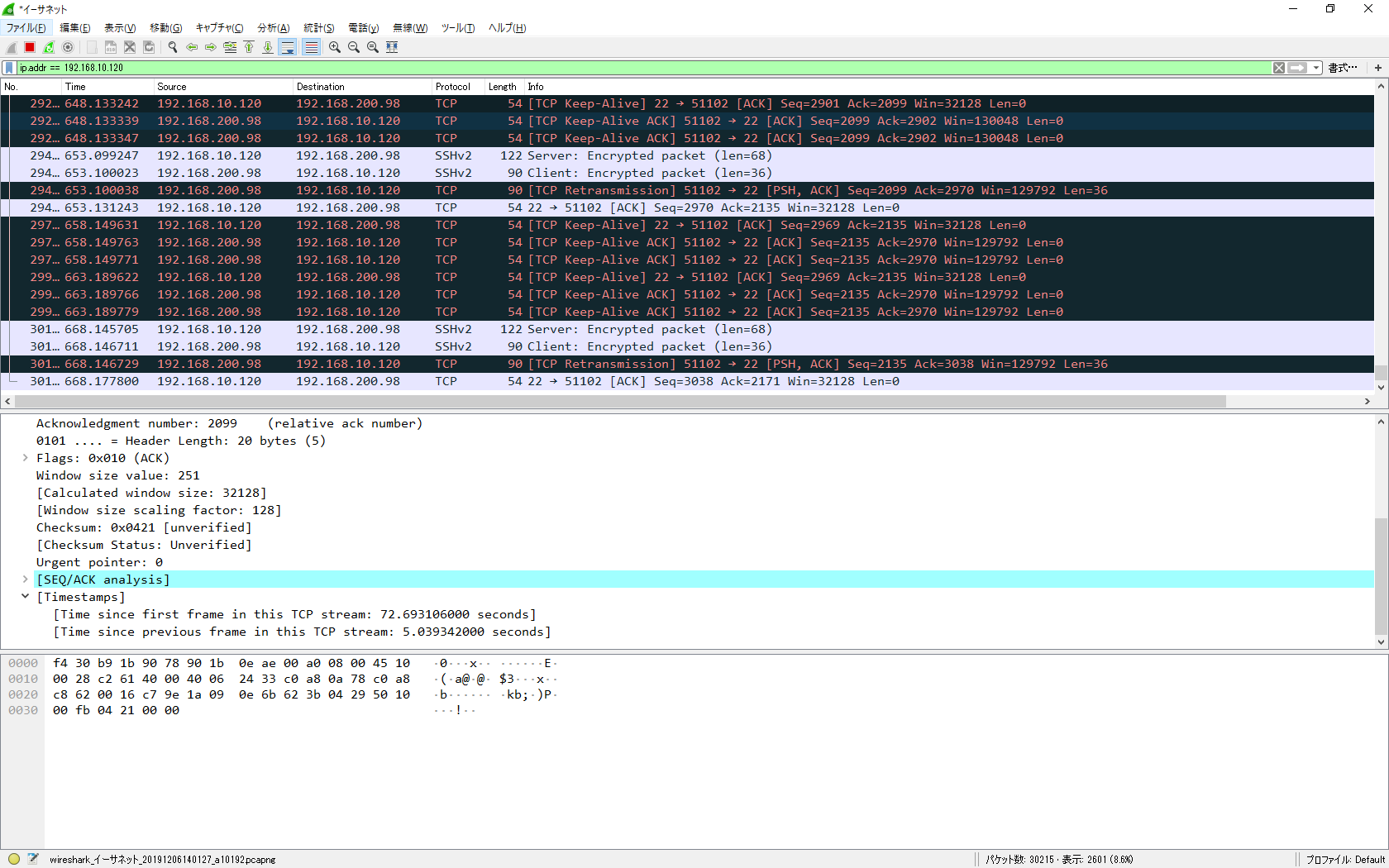Expand the Flags: 0x010 (ACK) tree node
1389x868 pixels.
click(x=25, y=458)
